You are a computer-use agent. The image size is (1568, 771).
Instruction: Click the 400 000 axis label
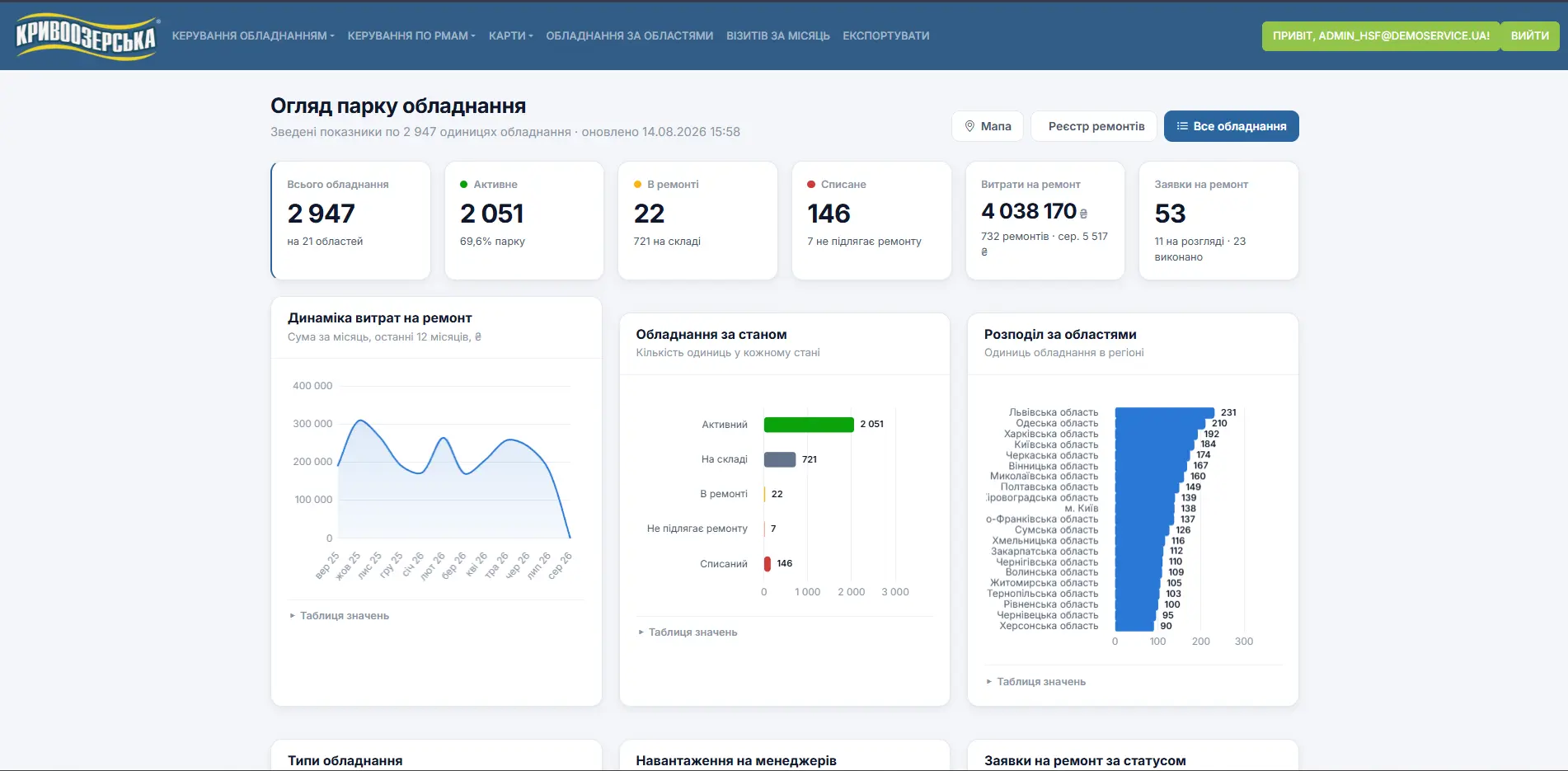pyautogui.click(x=312, y=386)
